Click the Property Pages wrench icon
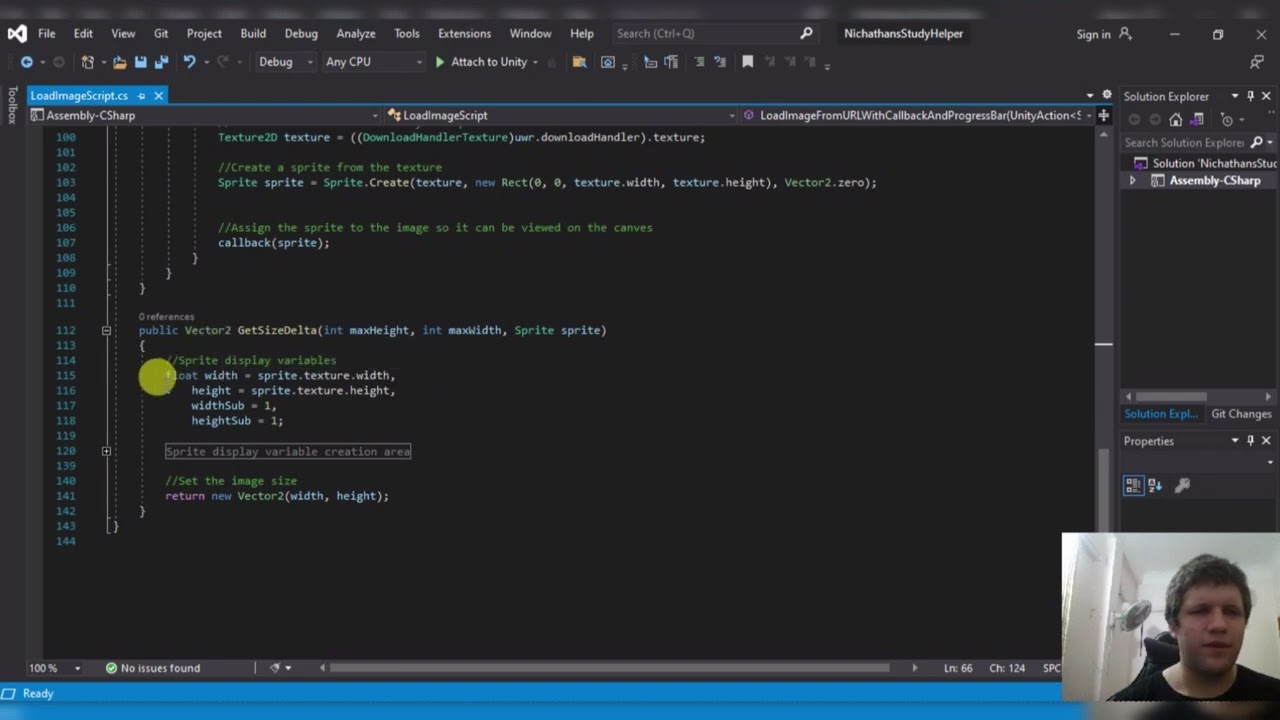 pos(1182,485)
